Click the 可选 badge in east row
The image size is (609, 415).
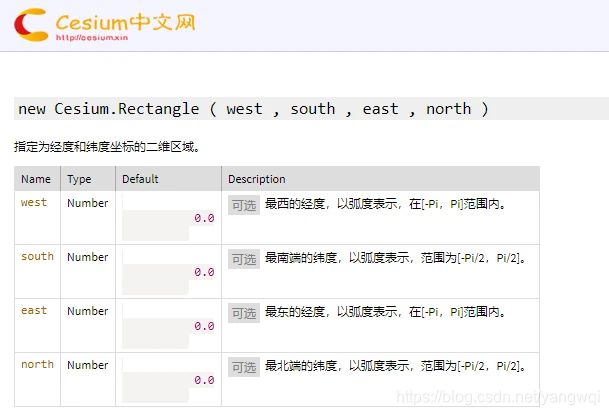tap(244, 313)
